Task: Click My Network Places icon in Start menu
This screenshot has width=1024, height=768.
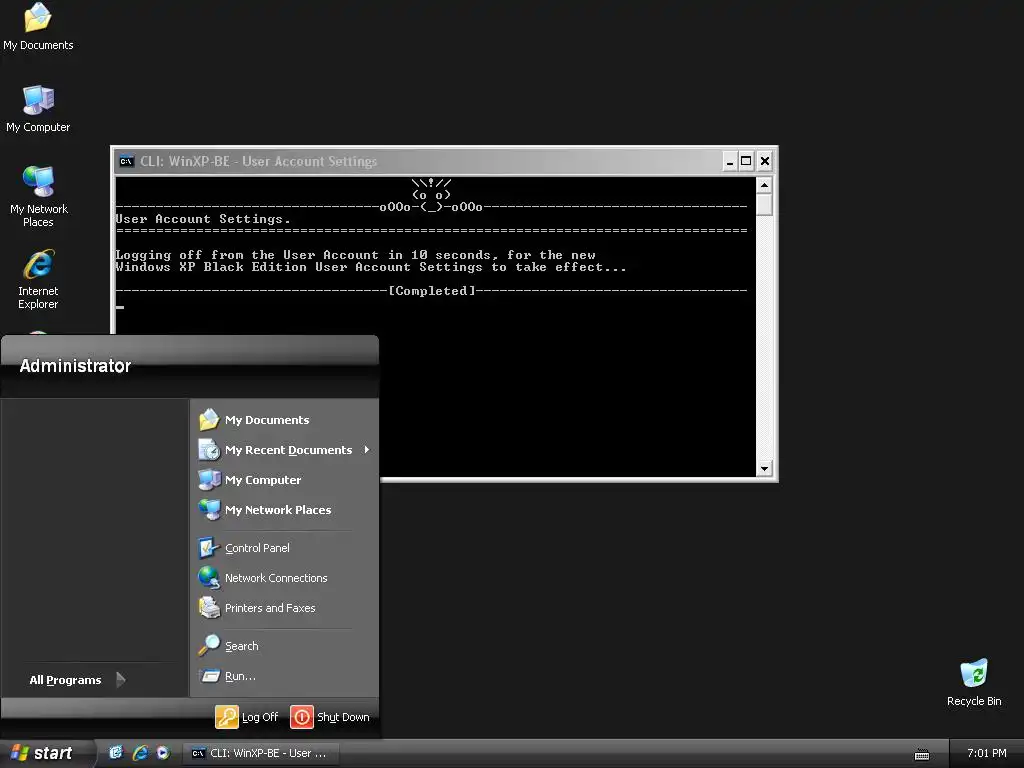Action: coord(209,509)
